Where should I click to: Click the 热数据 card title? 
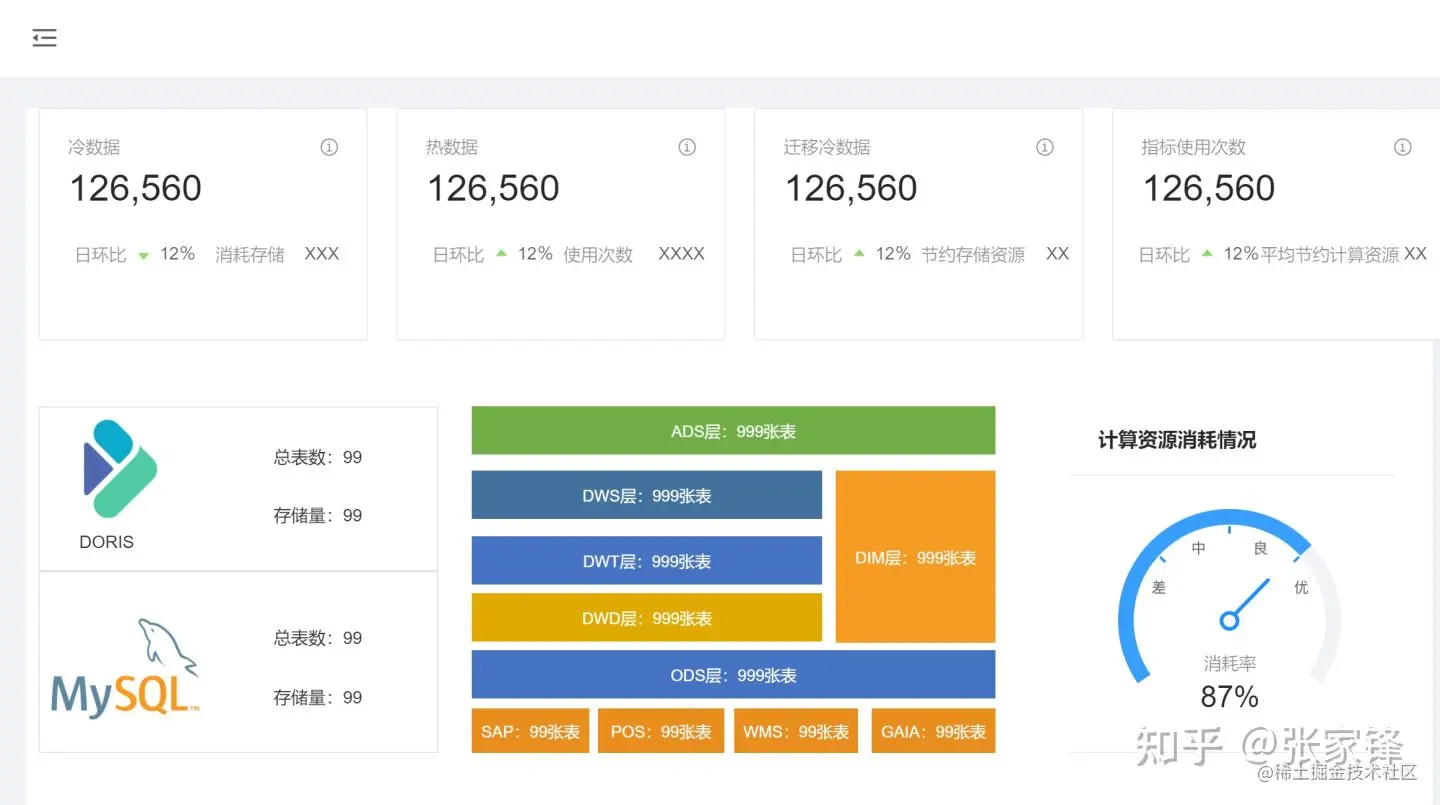click(x=452, y=147)
